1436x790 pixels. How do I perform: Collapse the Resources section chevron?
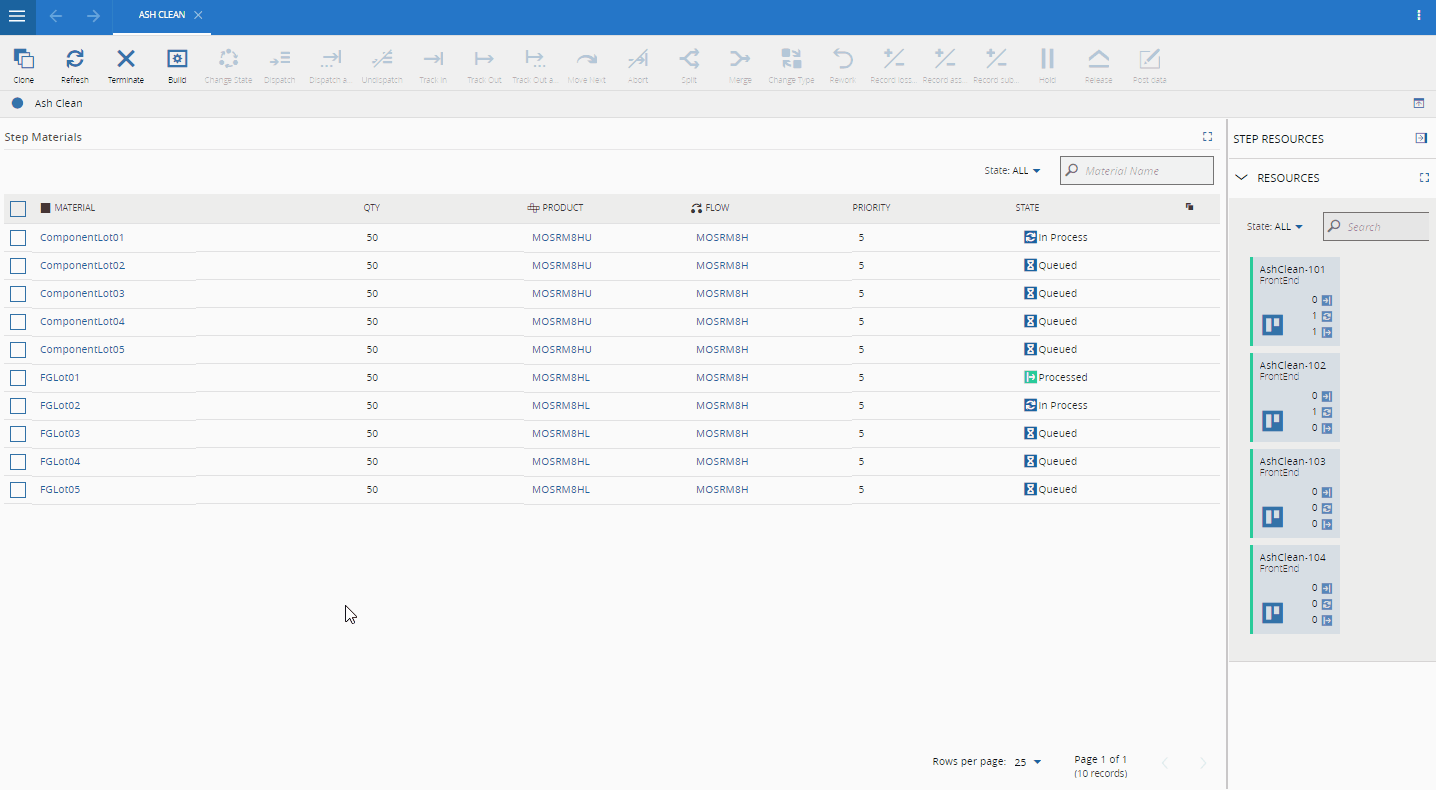point(1242,178)
